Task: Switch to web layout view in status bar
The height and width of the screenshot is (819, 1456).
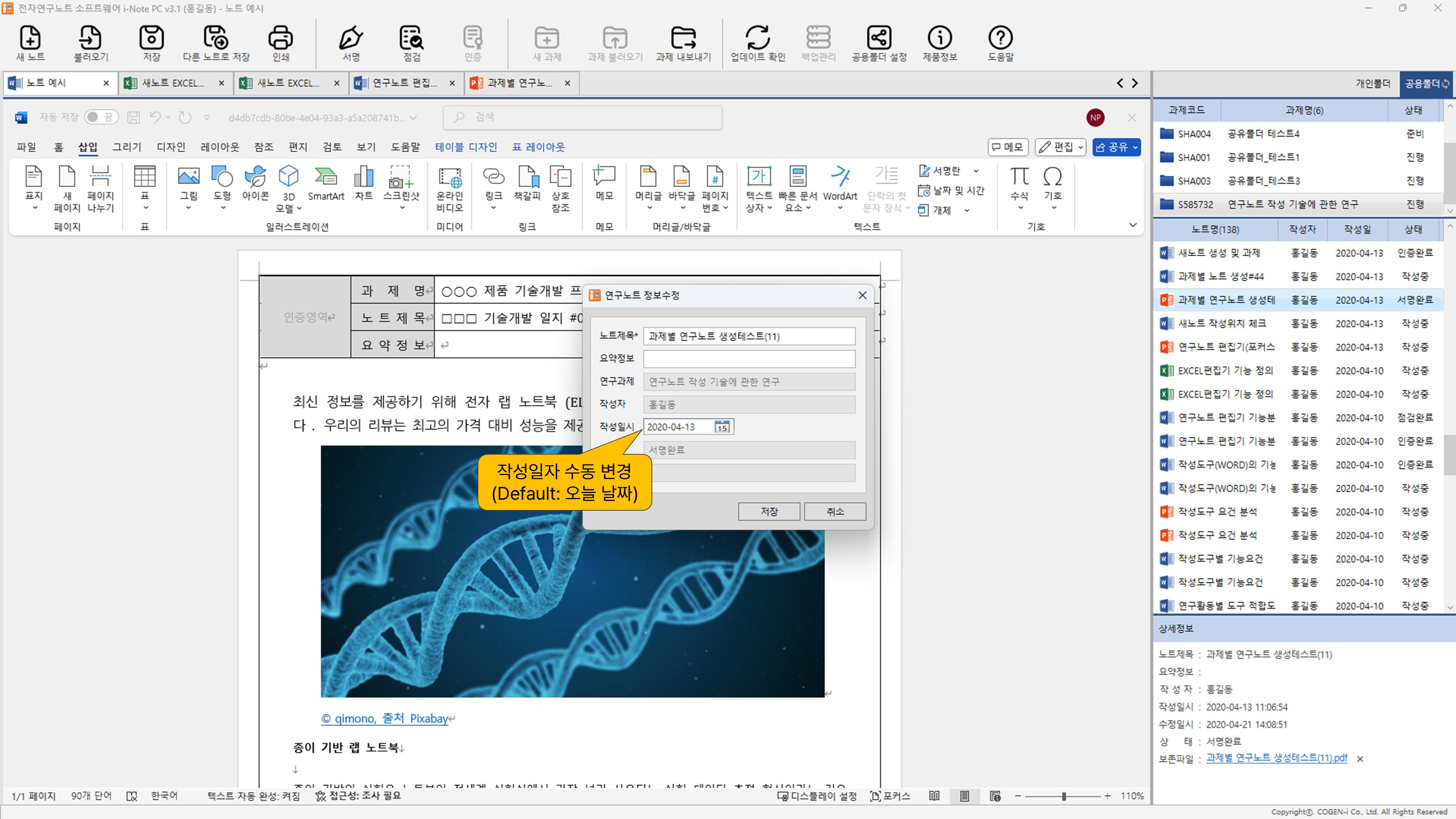Action: click(995, 796)
